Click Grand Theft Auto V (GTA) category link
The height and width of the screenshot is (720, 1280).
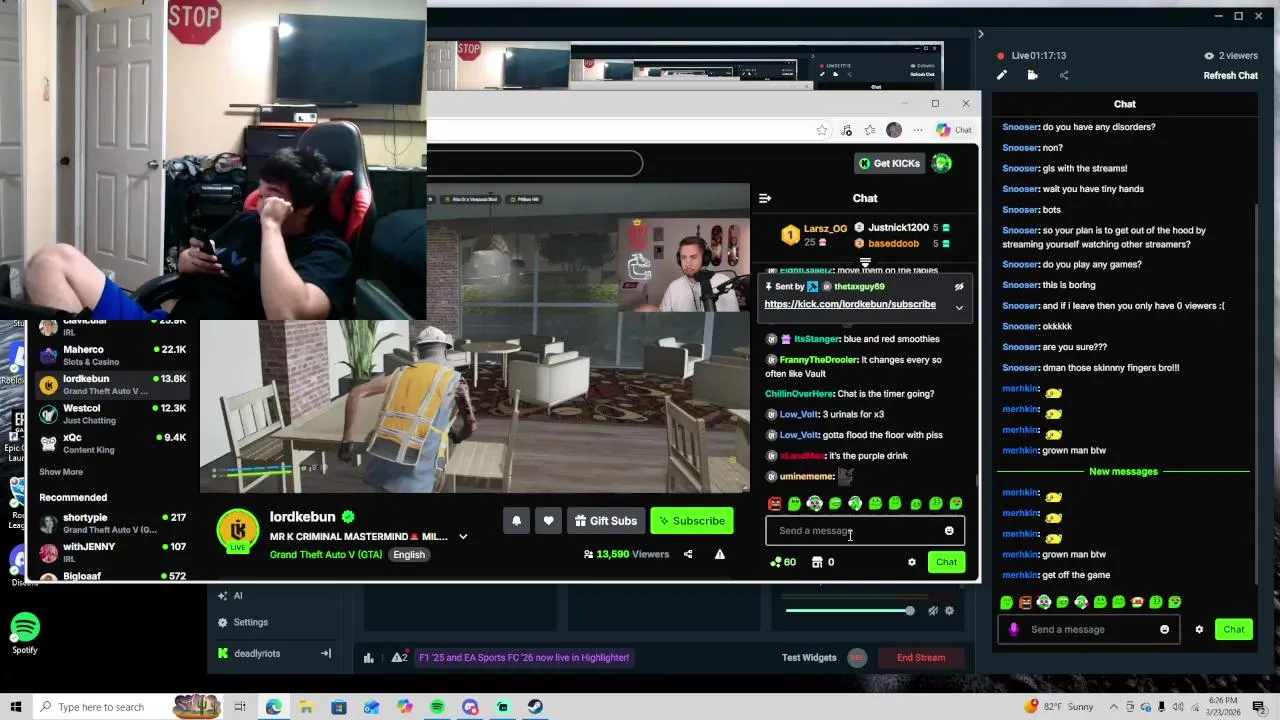326,554
